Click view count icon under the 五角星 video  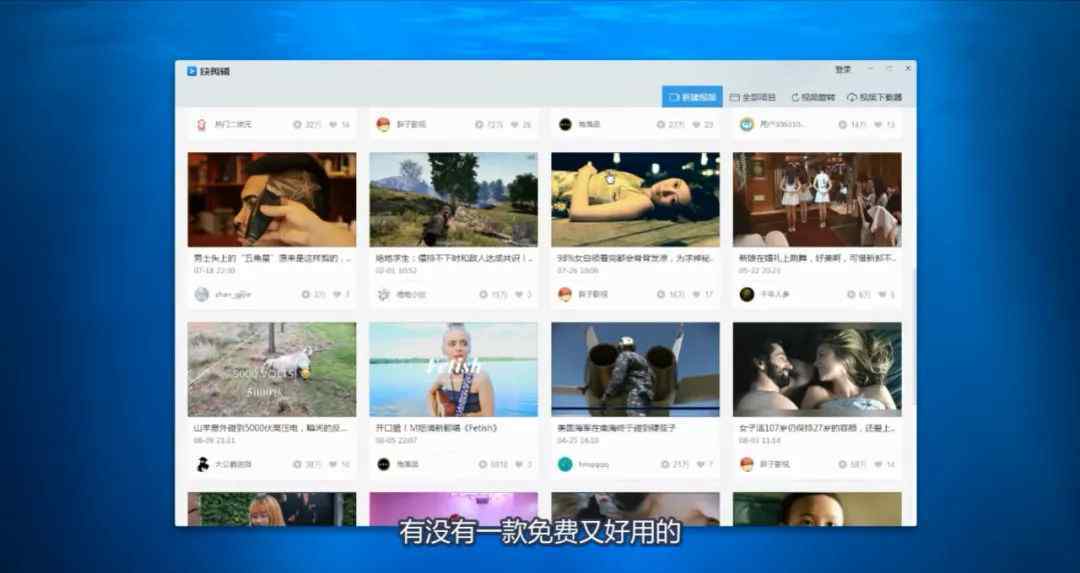306,294
